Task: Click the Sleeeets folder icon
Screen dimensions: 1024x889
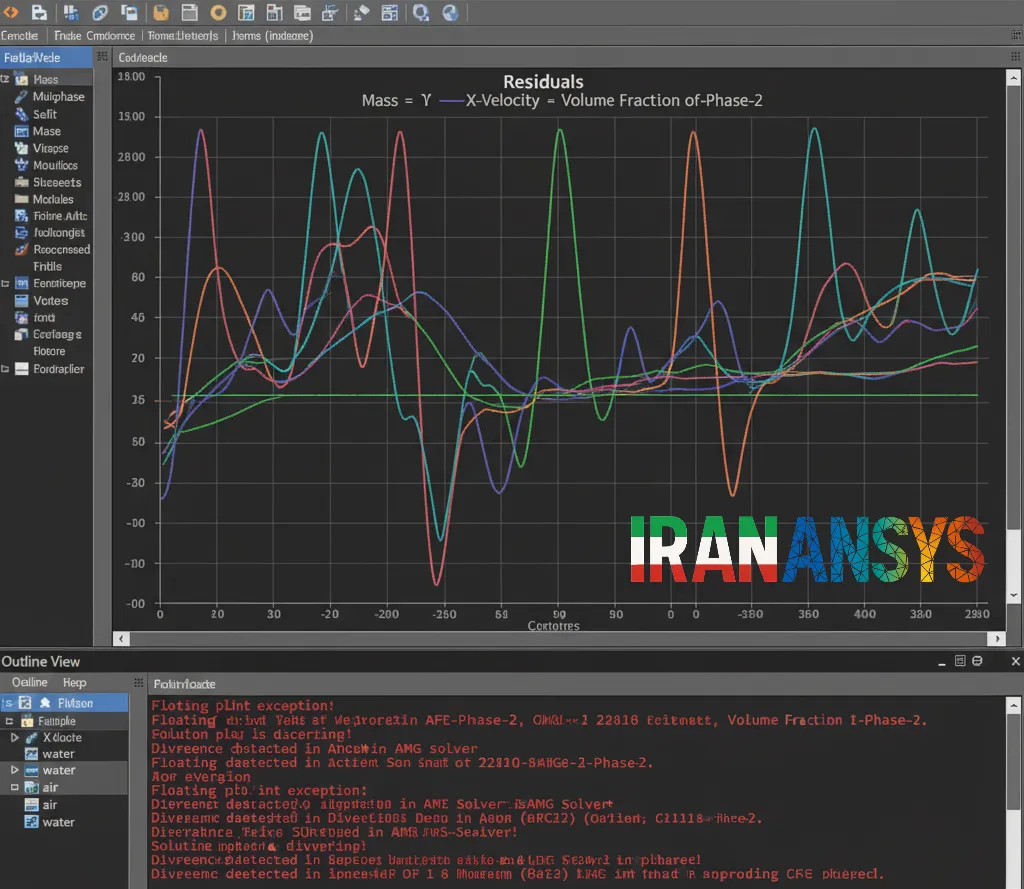Action: 22,182
